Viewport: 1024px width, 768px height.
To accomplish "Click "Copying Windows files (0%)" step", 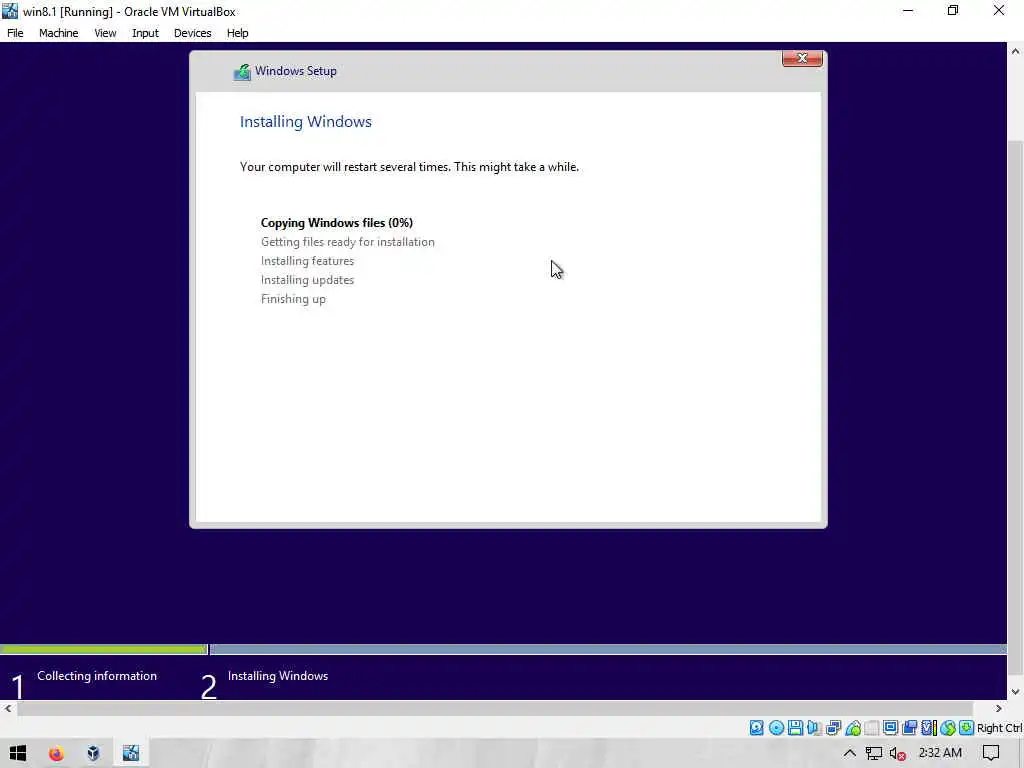I will click(x=337, y=223).
